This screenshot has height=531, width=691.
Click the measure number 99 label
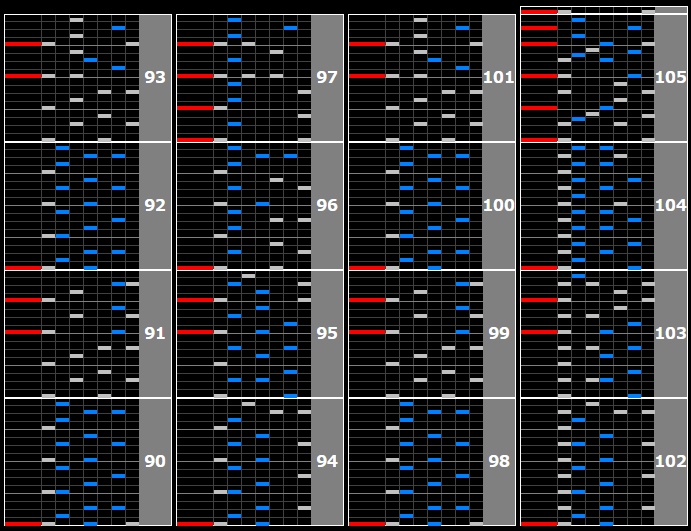click(x=499, y=333)
